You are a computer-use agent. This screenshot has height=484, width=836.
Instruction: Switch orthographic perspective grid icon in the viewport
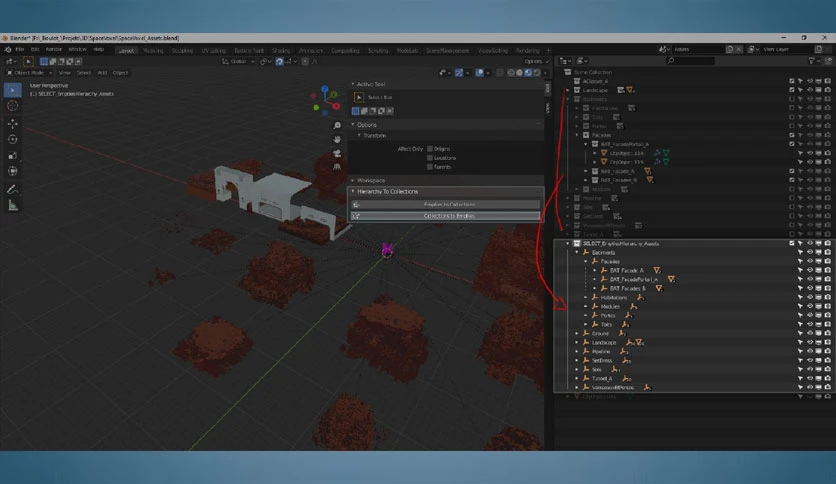(337, 167)
